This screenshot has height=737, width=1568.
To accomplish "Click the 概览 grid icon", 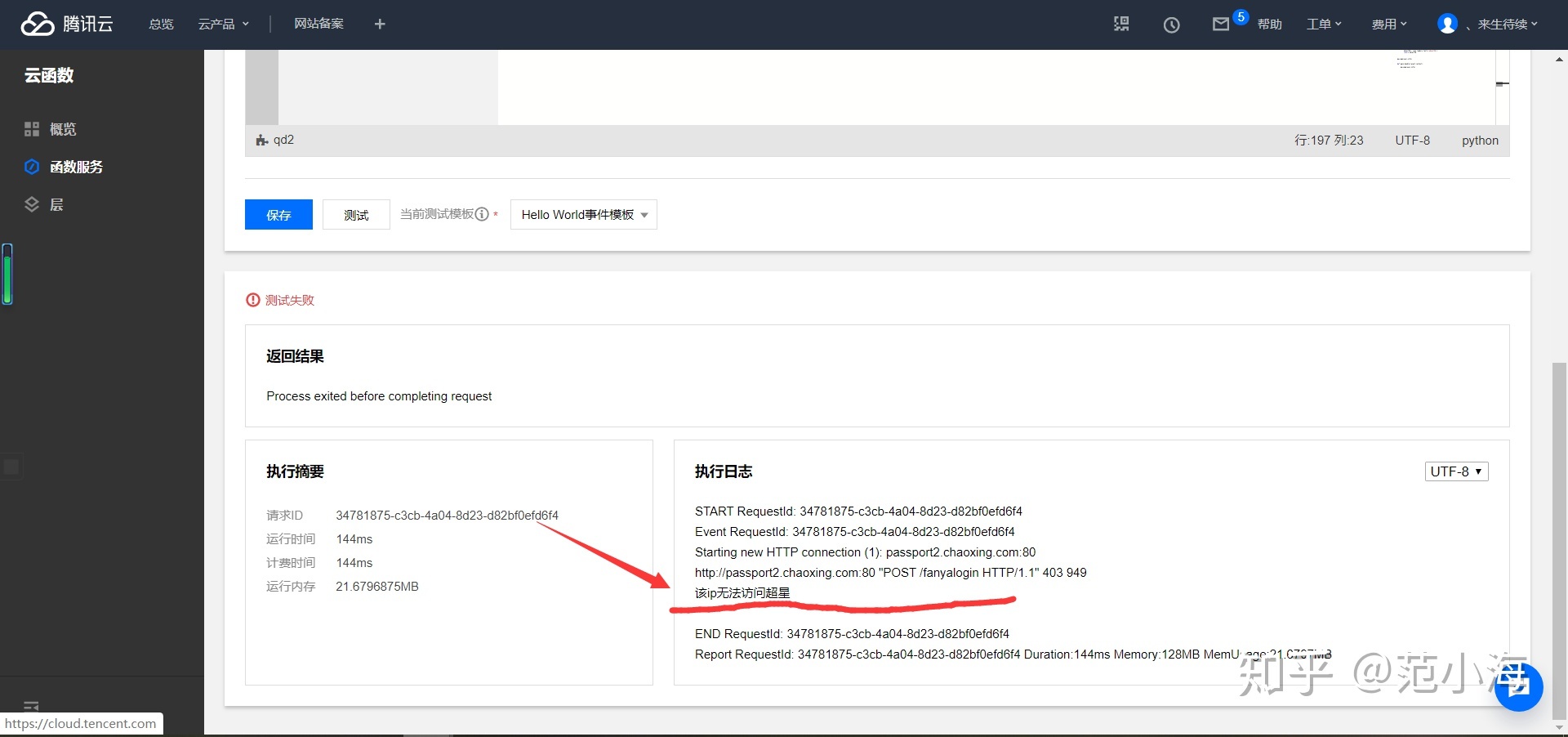I will (32, 129).
